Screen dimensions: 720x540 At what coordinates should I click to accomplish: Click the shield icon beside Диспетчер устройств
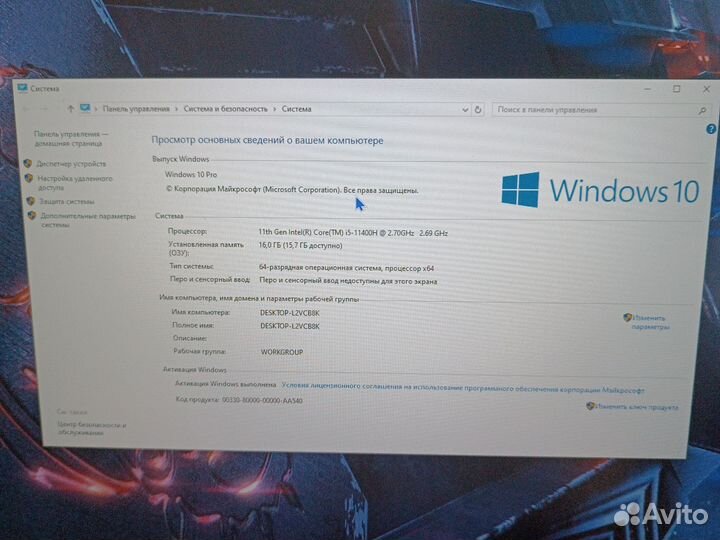click(28, 163)
